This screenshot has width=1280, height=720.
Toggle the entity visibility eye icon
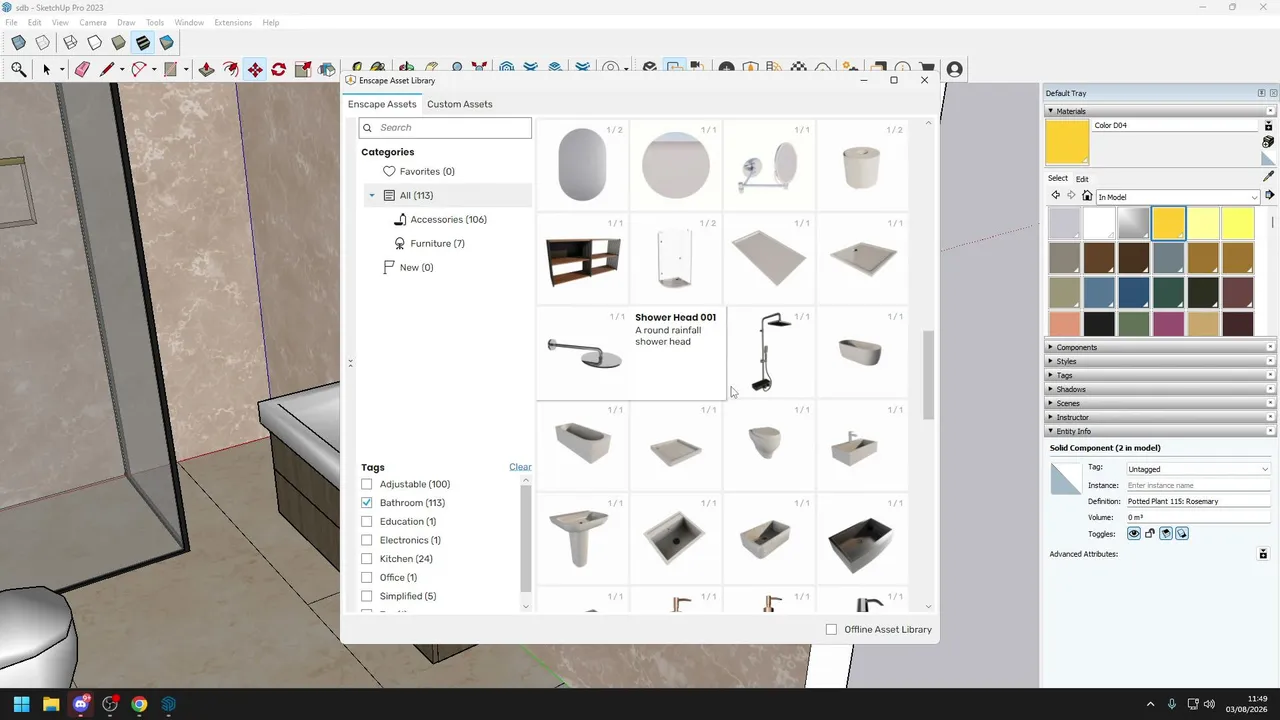(1134, 534)
